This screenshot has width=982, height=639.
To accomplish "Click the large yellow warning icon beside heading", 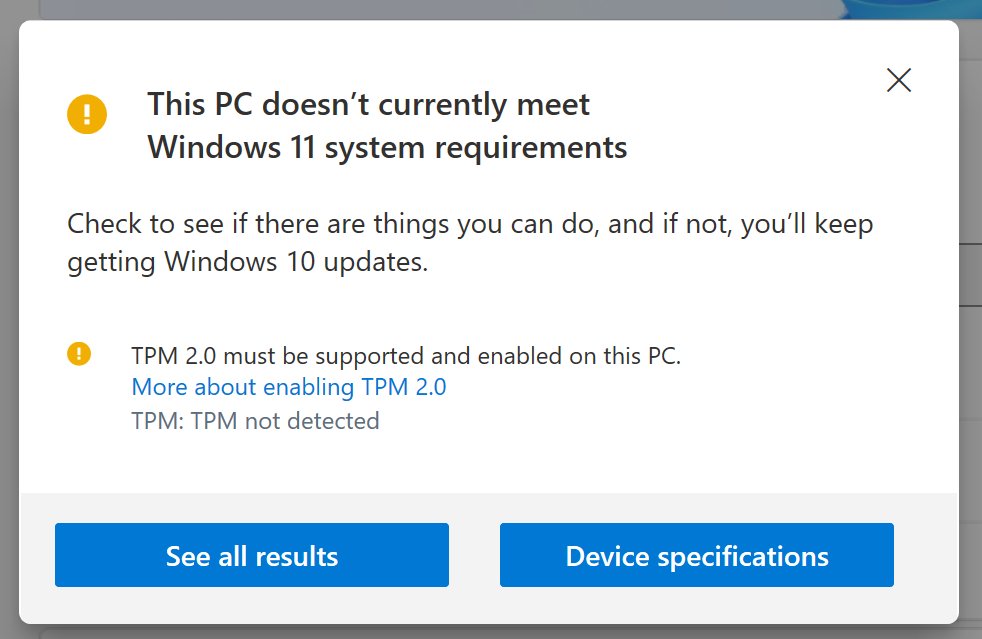I will point(87,114).
